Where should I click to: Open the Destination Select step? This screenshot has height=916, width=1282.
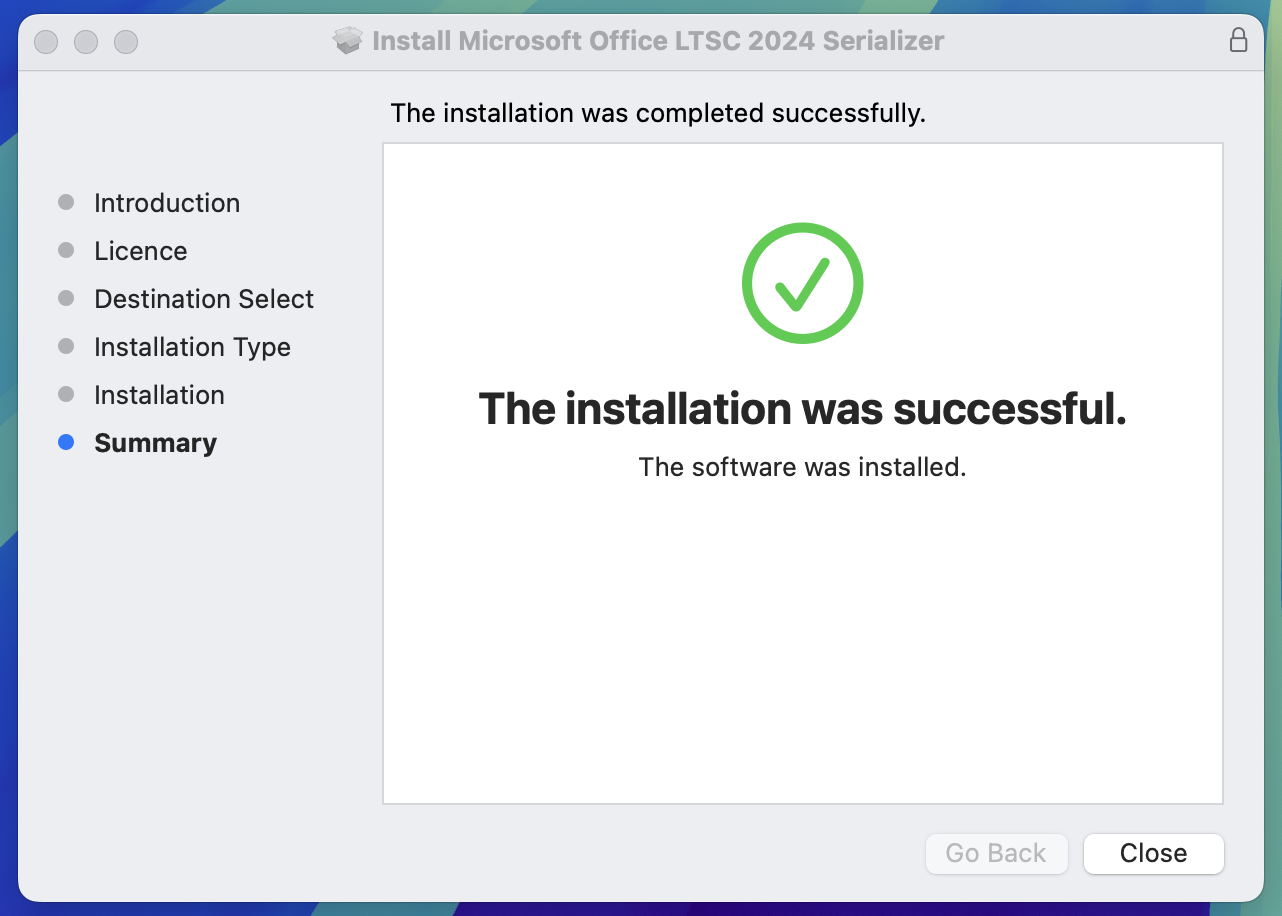[x=204, y=299]
